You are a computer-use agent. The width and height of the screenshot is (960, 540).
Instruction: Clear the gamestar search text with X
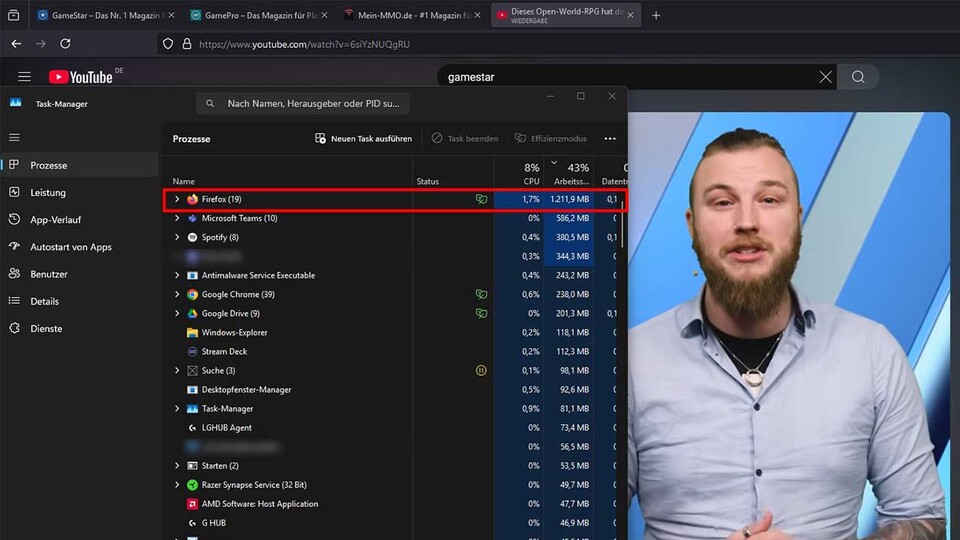point(825,77)
